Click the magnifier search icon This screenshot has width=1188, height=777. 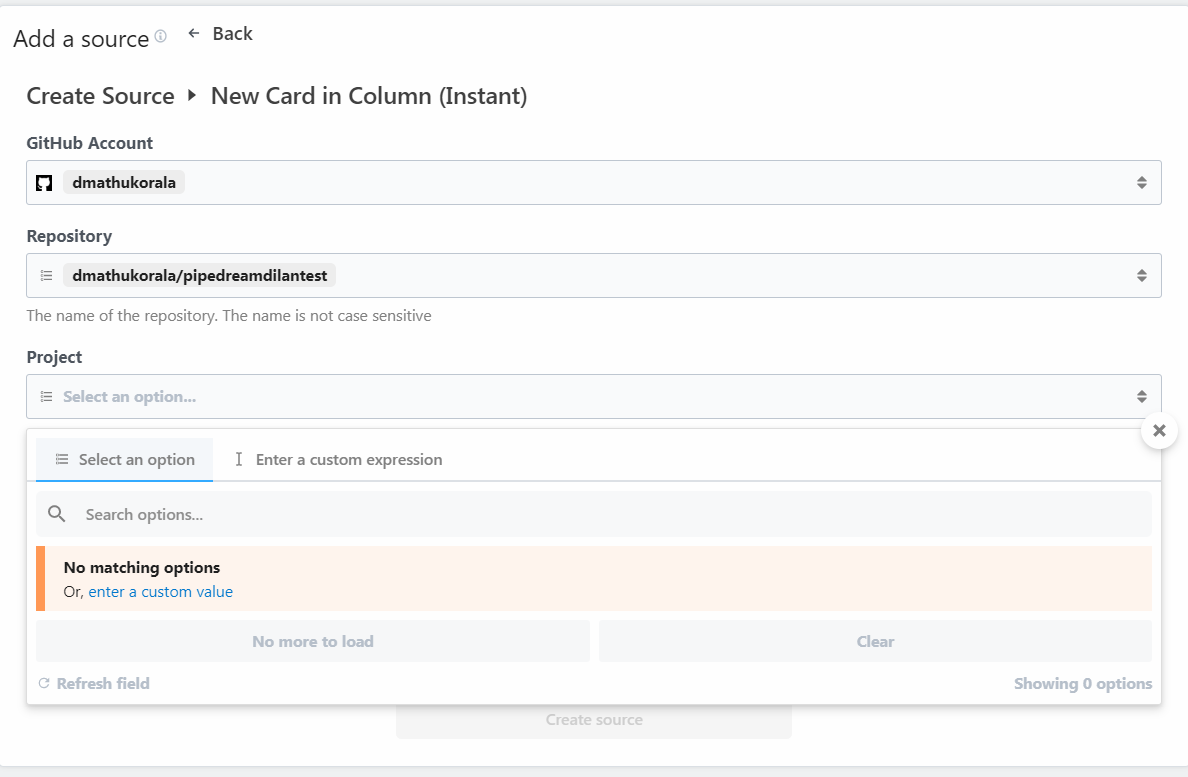pos(57,514)
